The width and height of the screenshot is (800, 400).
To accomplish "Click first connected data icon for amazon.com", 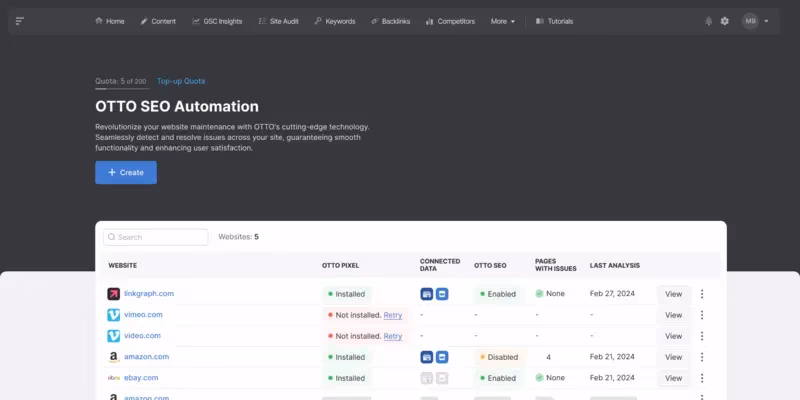I will click(427, 357).
